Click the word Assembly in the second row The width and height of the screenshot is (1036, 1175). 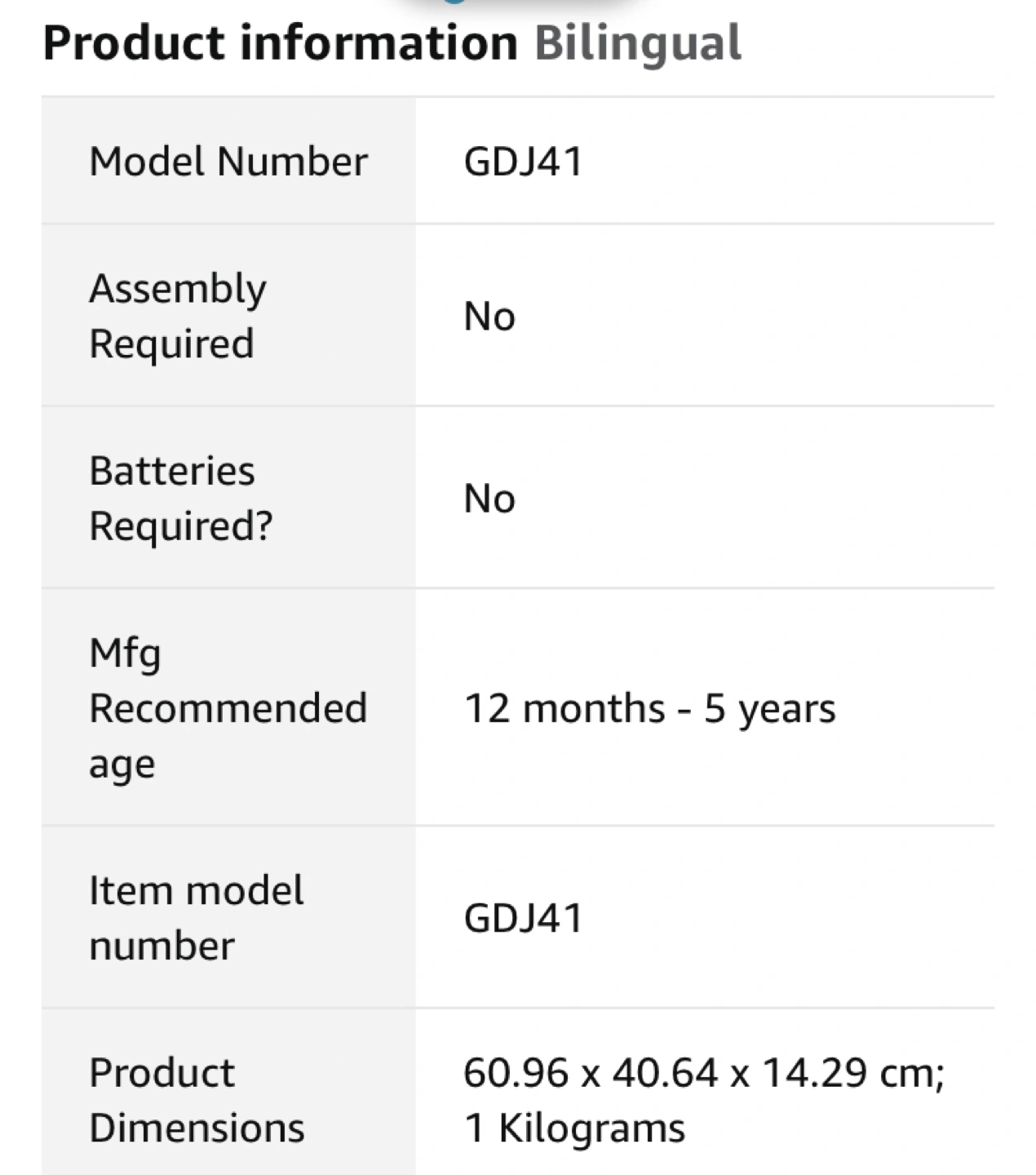[x=178, y=290]
